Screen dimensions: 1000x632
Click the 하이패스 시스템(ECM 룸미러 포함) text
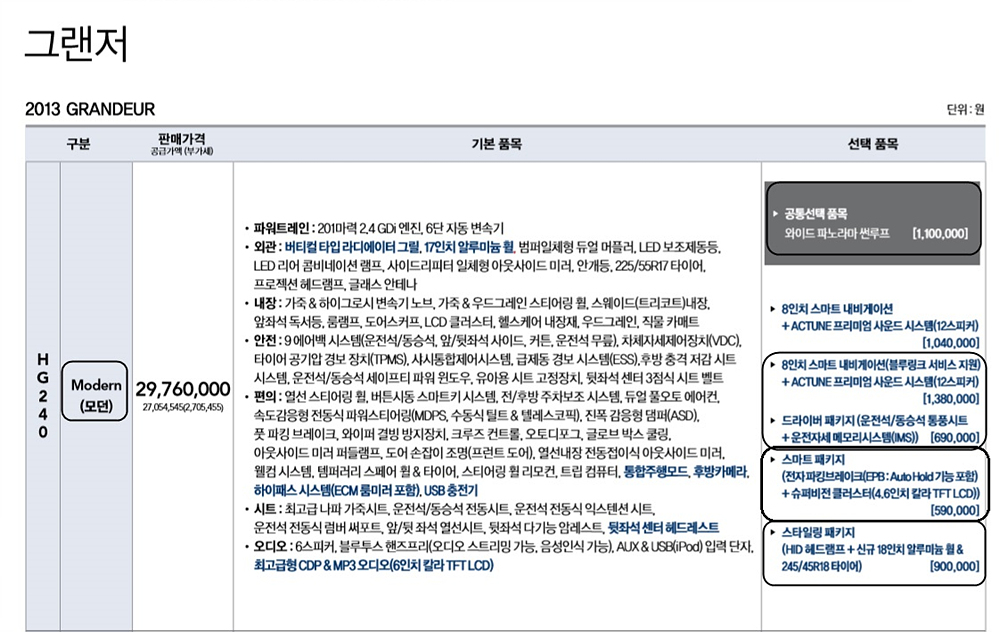[x=335, y=491]
